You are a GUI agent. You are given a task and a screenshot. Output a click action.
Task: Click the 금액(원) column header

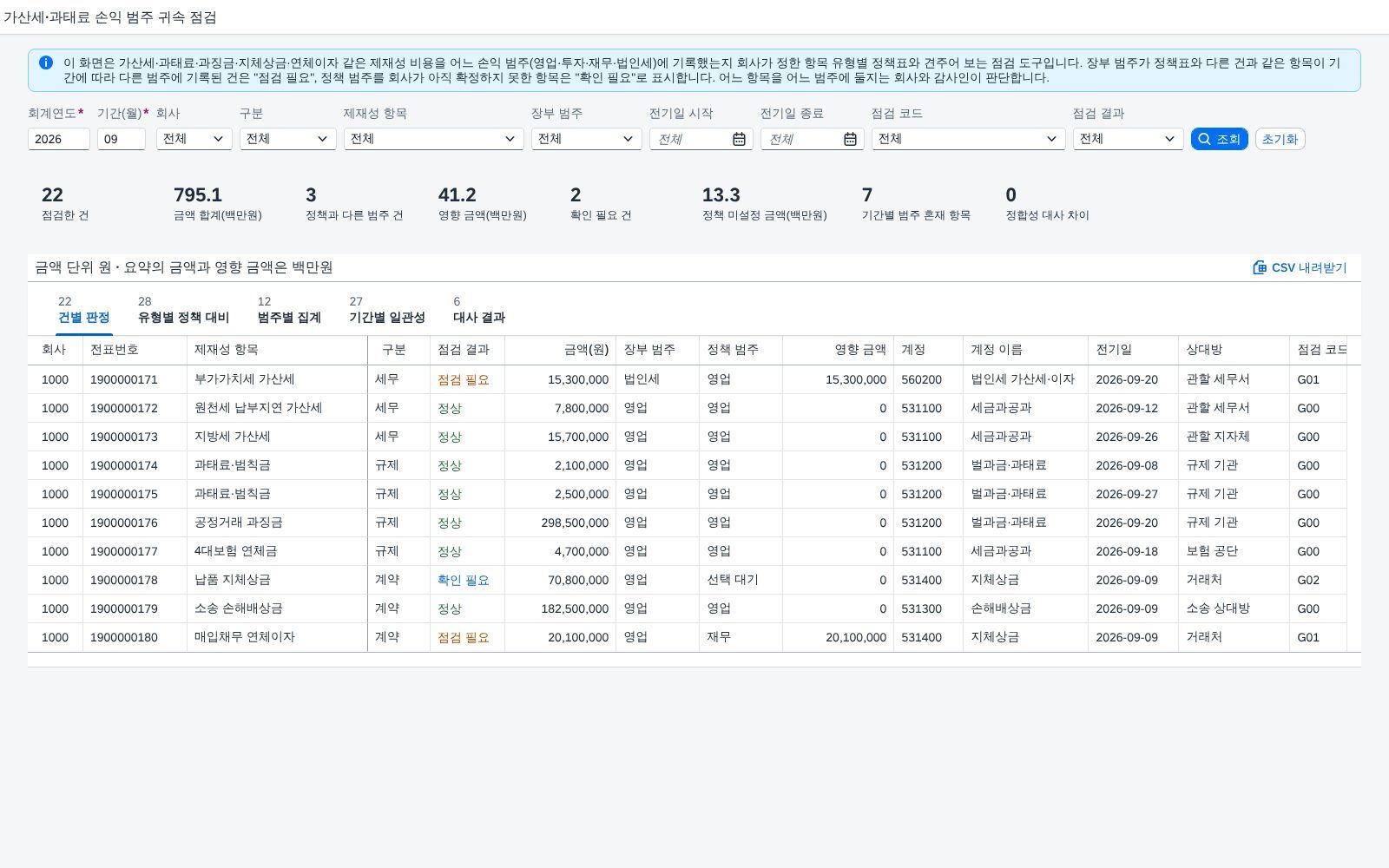[560, 350]
